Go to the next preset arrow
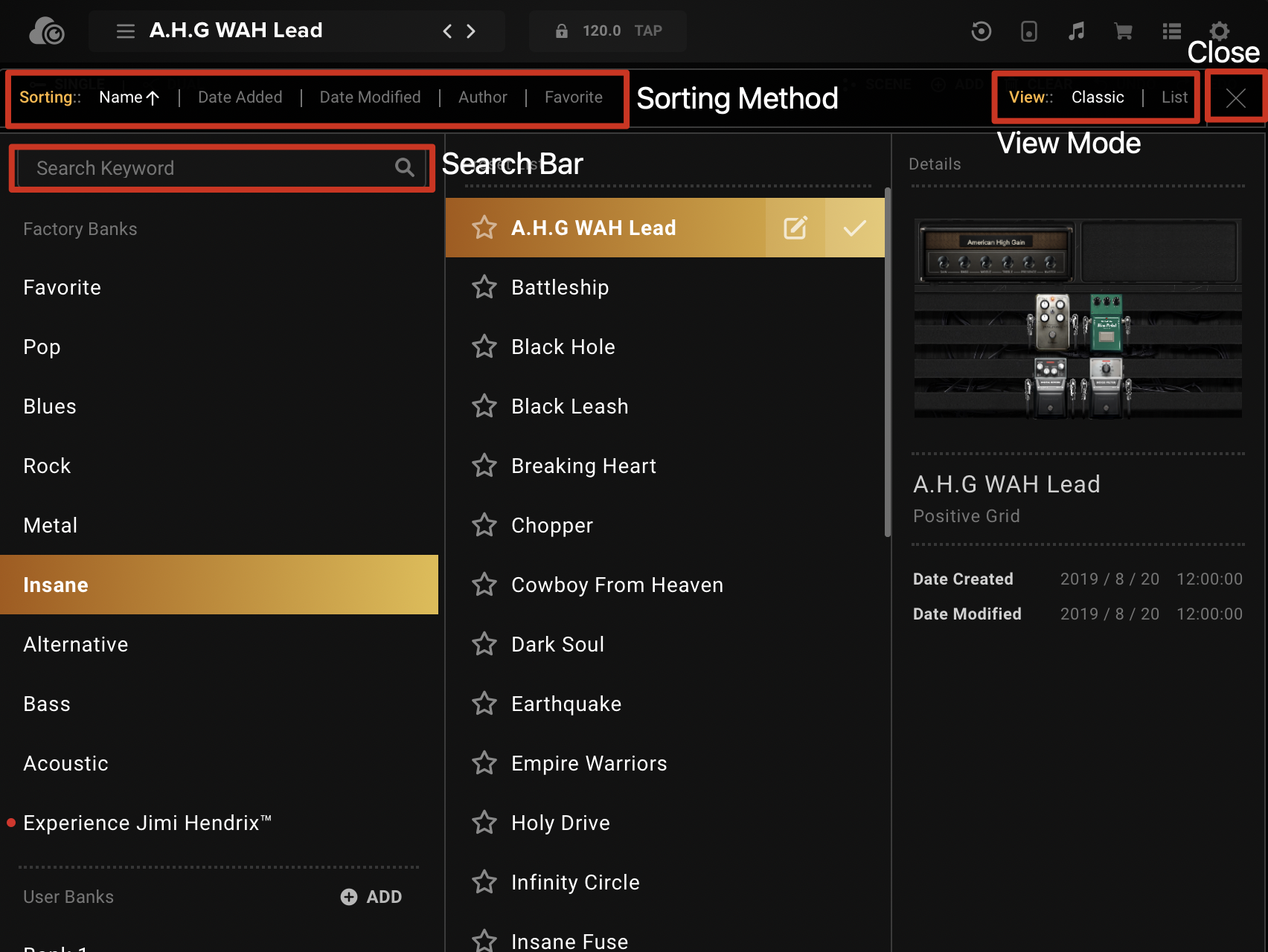 click(471, 31)
